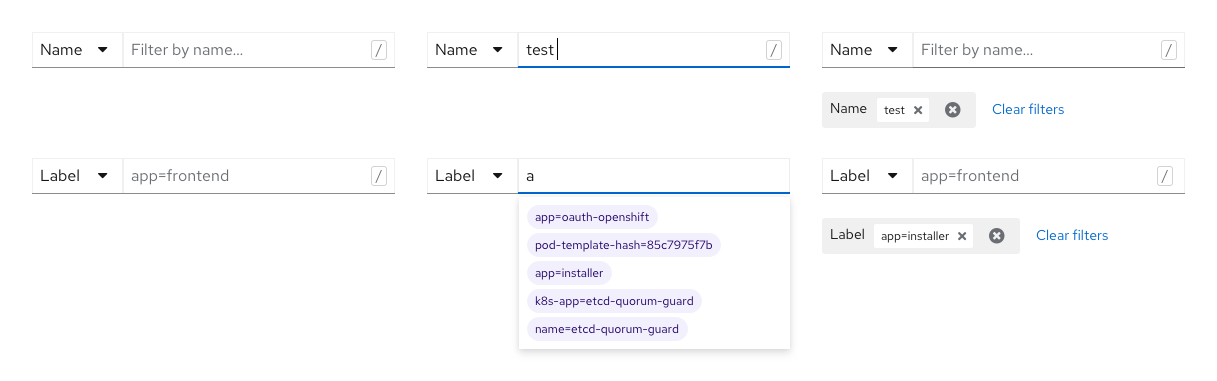Clear the Label filter group circle-x icon
Viewport: 1217px width, 381px height.
tap(997, 236)
